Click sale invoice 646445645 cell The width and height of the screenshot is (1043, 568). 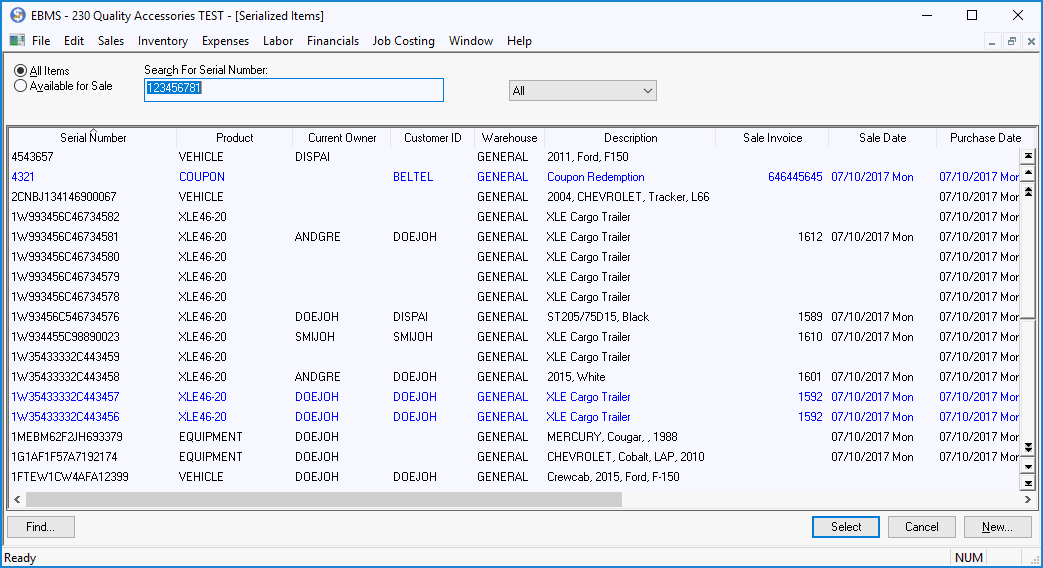click(x=795, y=177)
